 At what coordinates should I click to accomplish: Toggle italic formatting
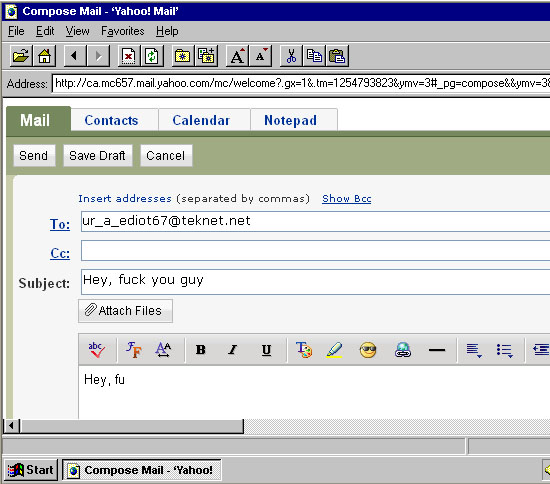tap(233, 350)
